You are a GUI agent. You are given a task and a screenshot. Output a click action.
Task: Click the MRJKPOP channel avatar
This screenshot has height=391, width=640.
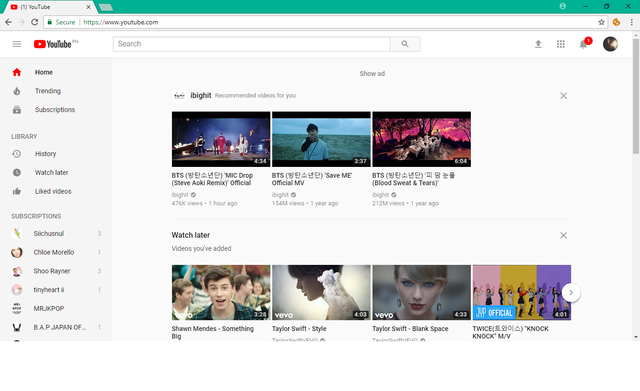coord(17,309)
